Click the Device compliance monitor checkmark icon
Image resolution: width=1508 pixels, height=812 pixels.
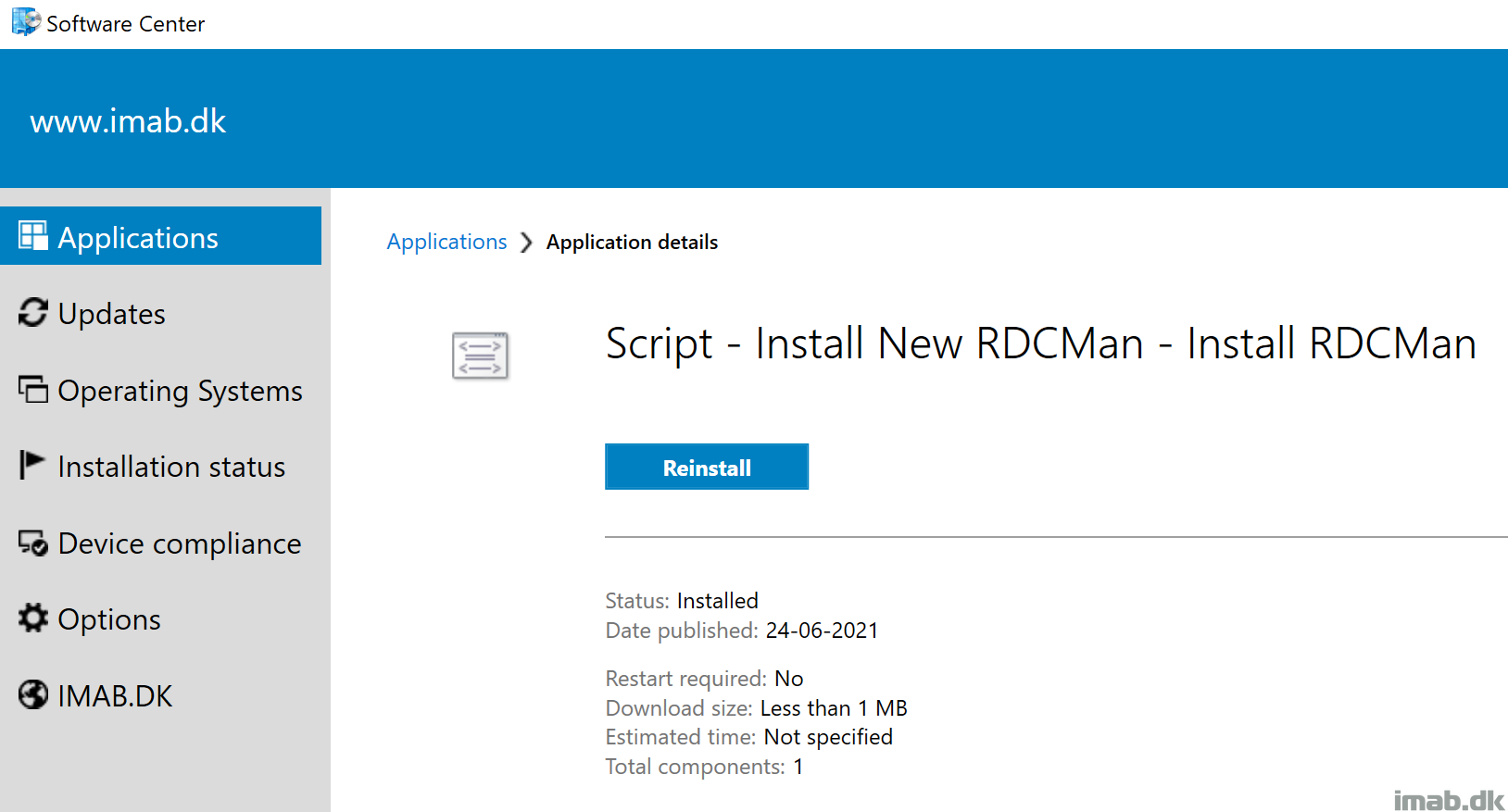click(33, 543)
